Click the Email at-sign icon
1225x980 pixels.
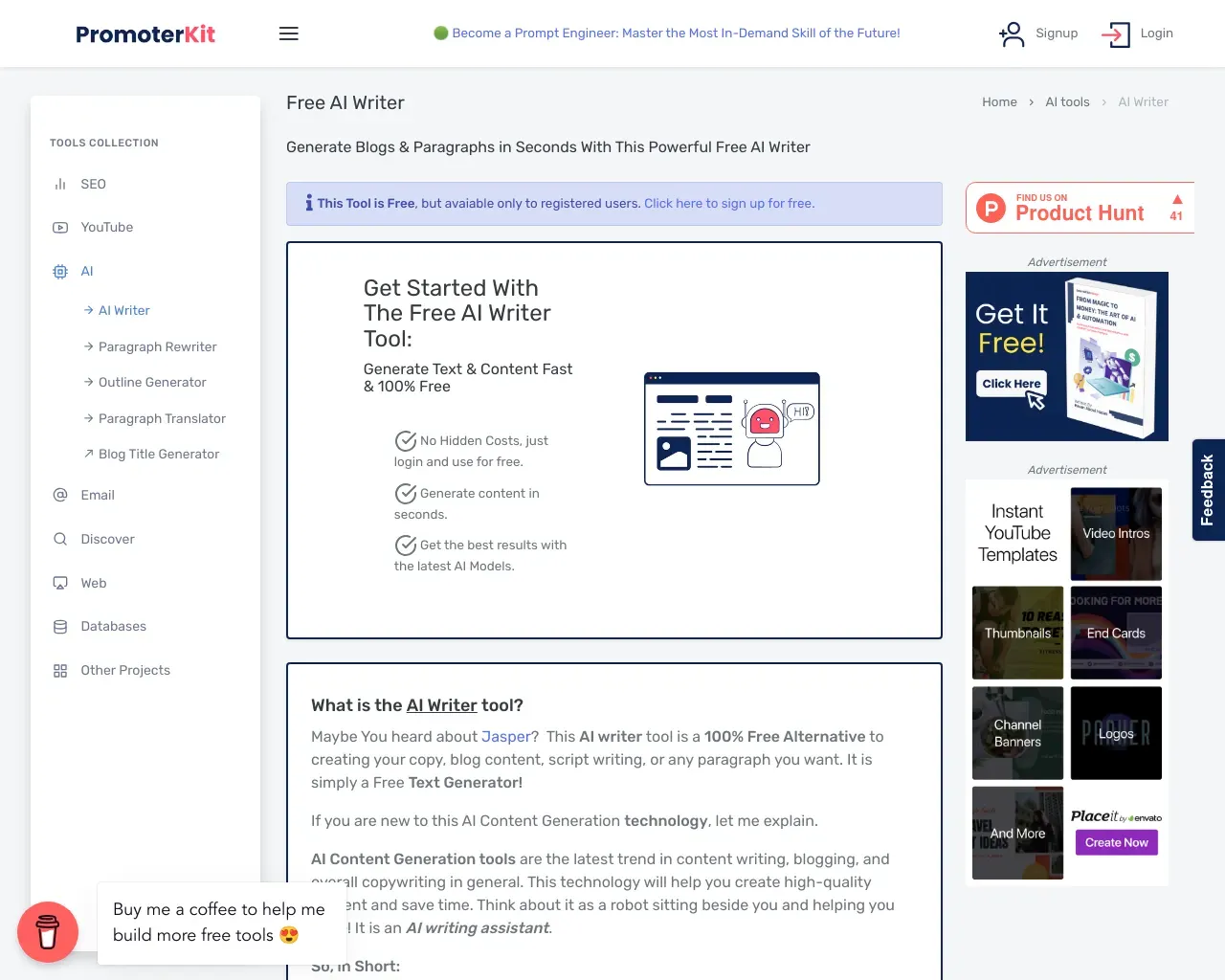[x=60, y=495]
